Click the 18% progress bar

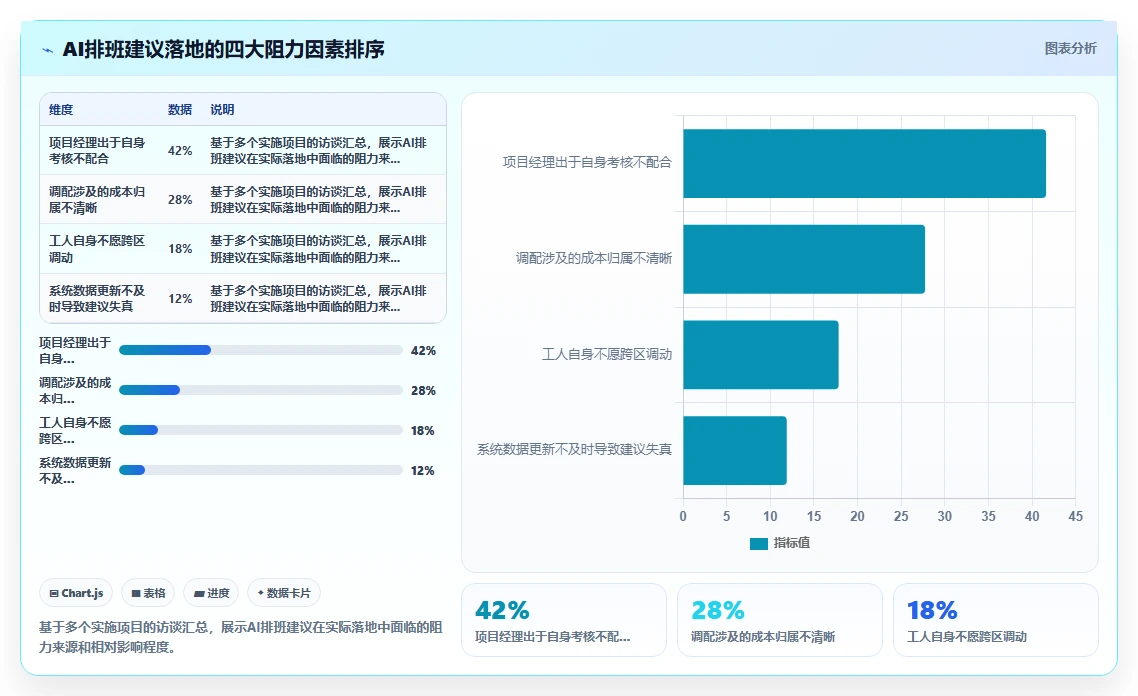click(x=261, y=430)
